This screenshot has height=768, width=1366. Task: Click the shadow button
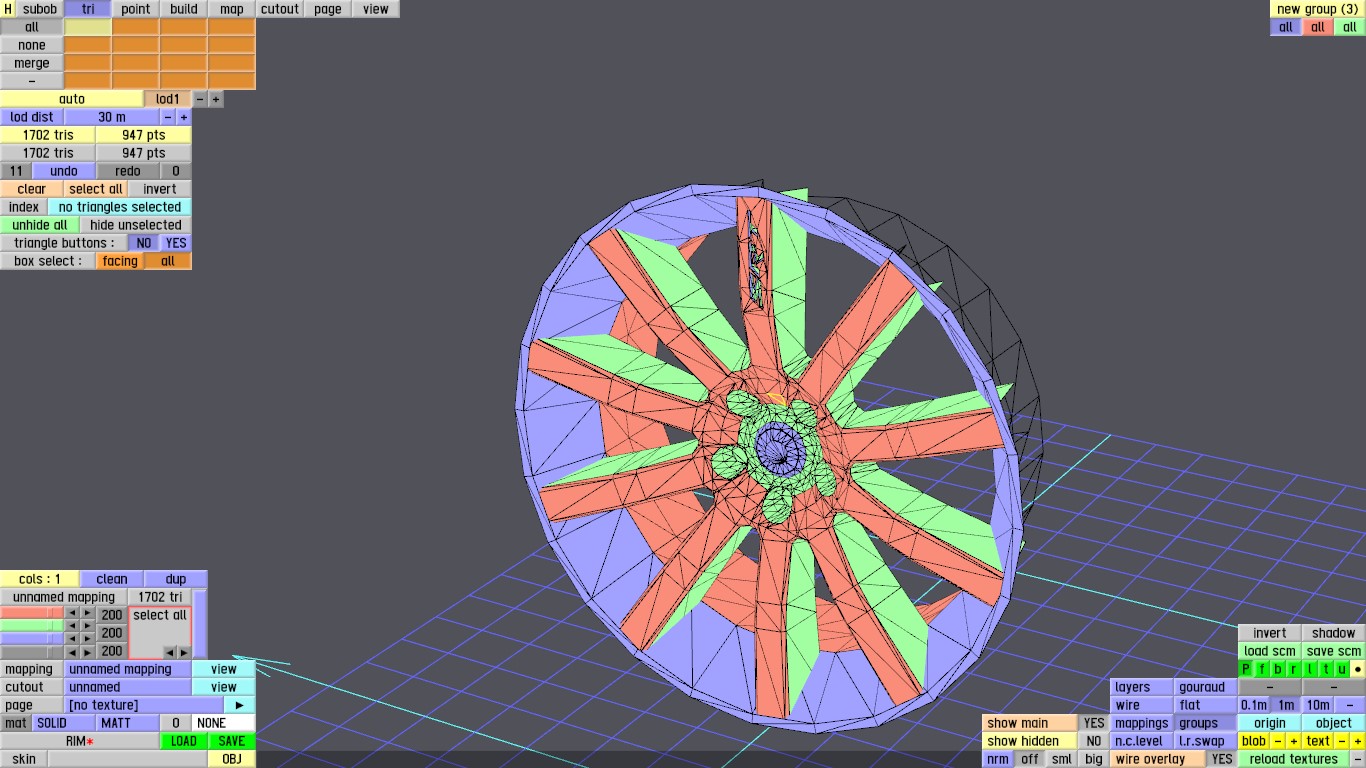(x=1334, y=633)
